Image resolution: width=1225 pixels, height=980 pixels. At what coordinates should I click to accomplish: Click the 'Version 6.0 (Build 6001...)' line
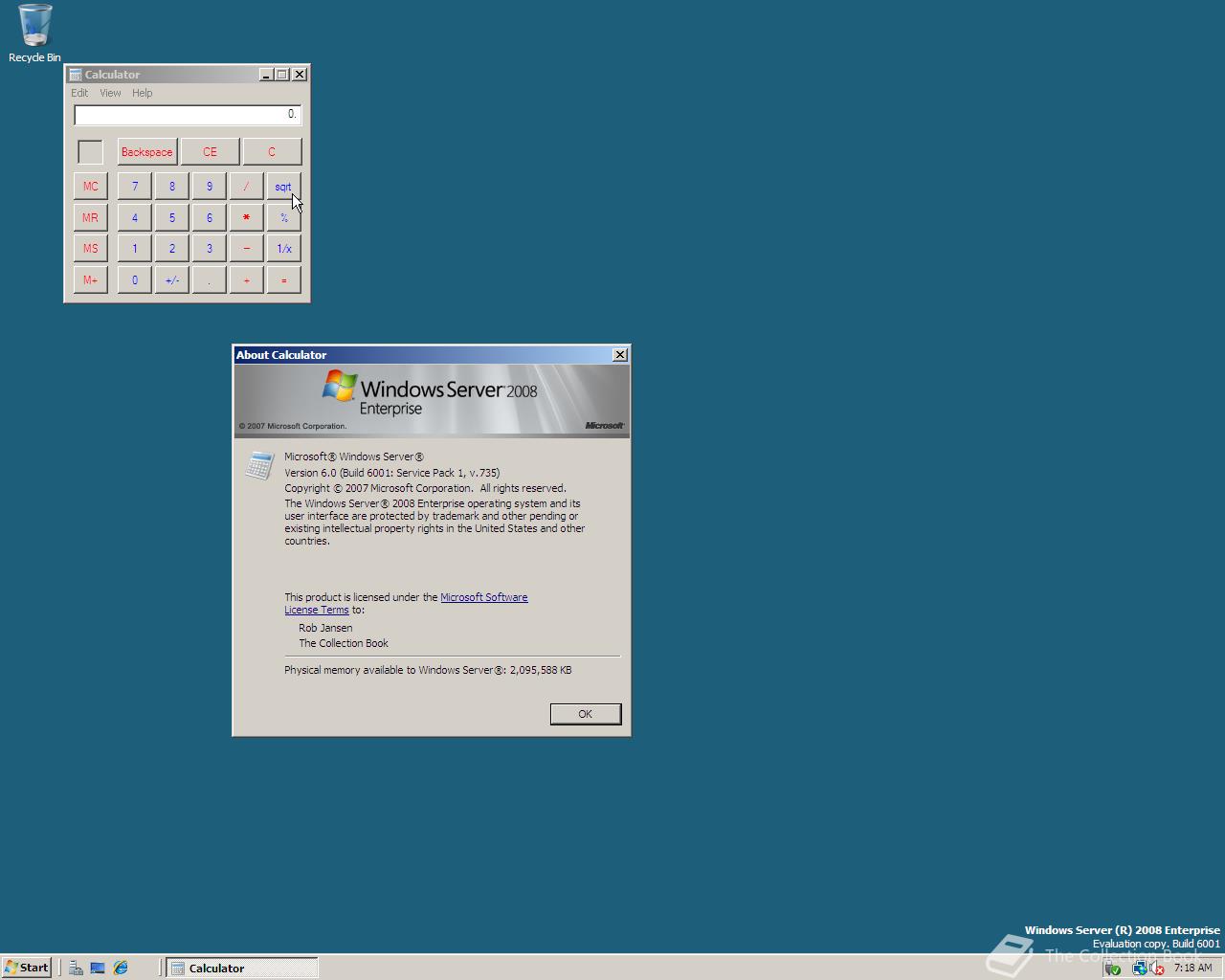(x=392, y=473)
